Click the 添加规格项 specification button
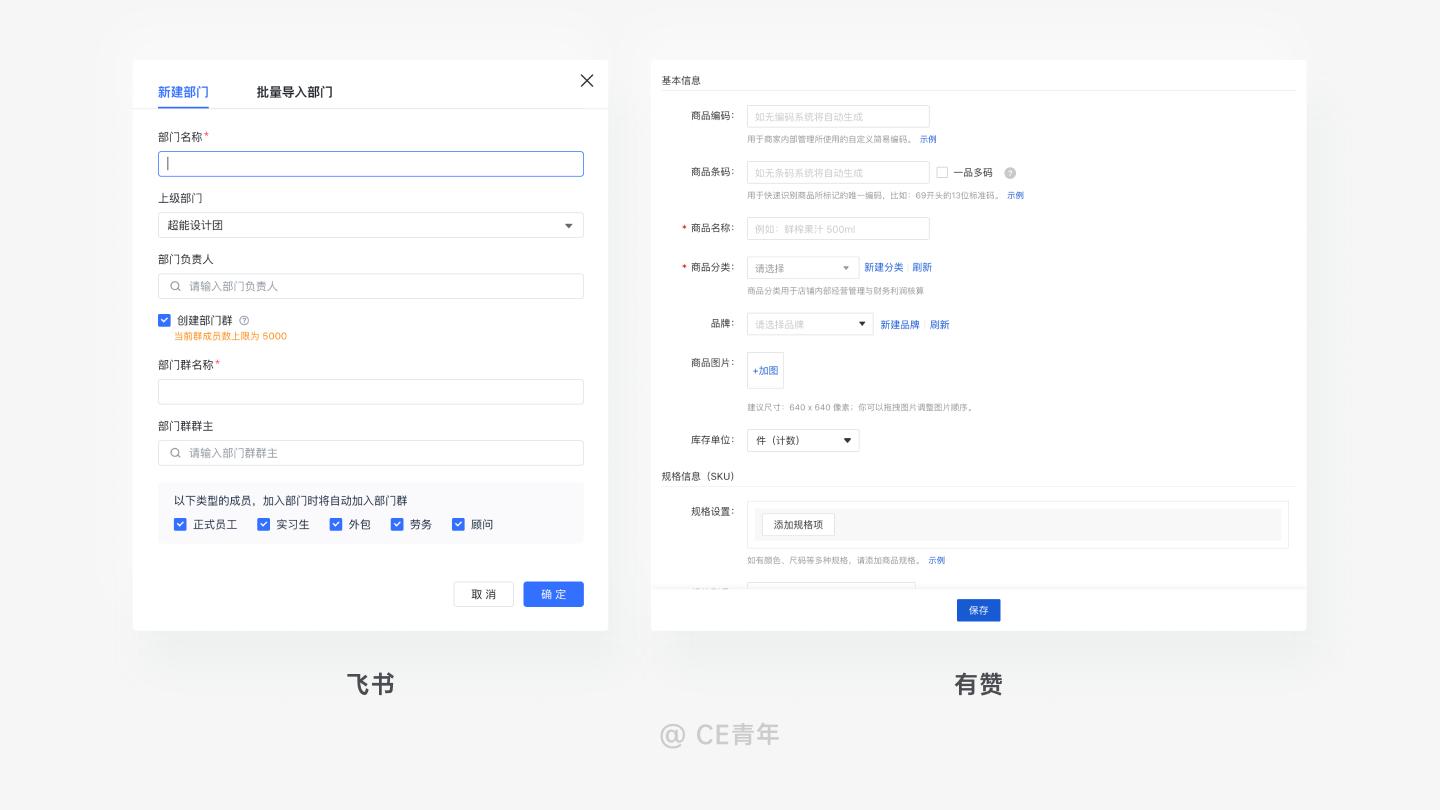 (798, 524)
